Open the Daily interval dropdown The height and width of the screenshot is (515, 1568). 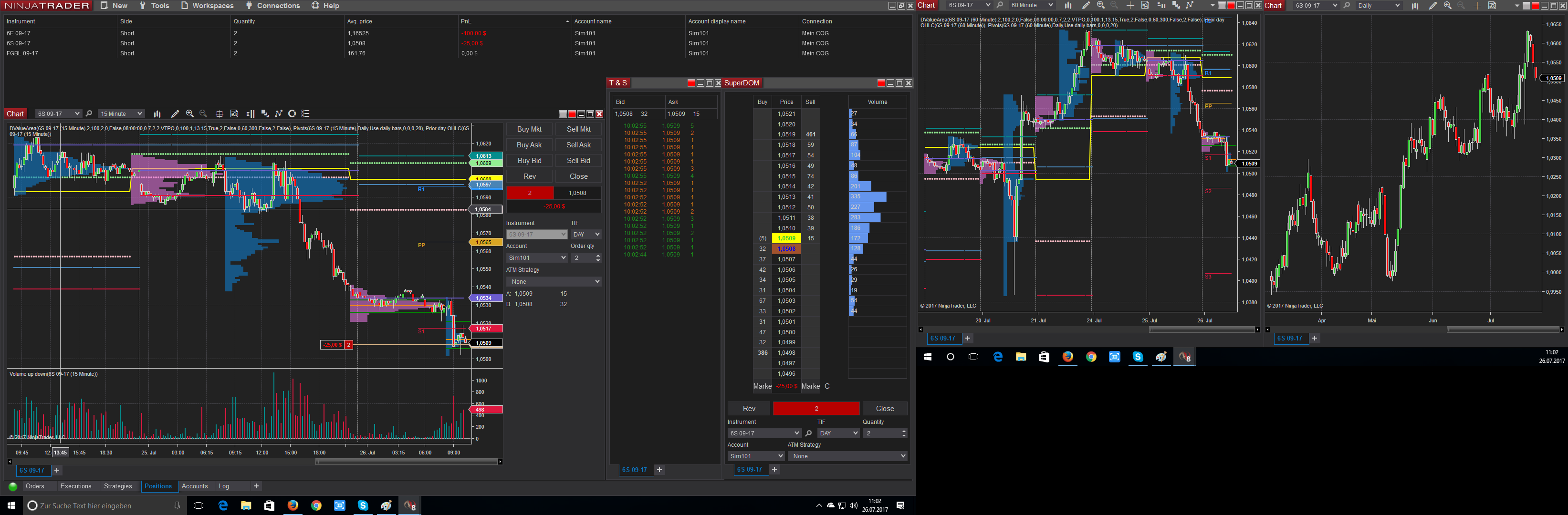tap(1379, 5)
